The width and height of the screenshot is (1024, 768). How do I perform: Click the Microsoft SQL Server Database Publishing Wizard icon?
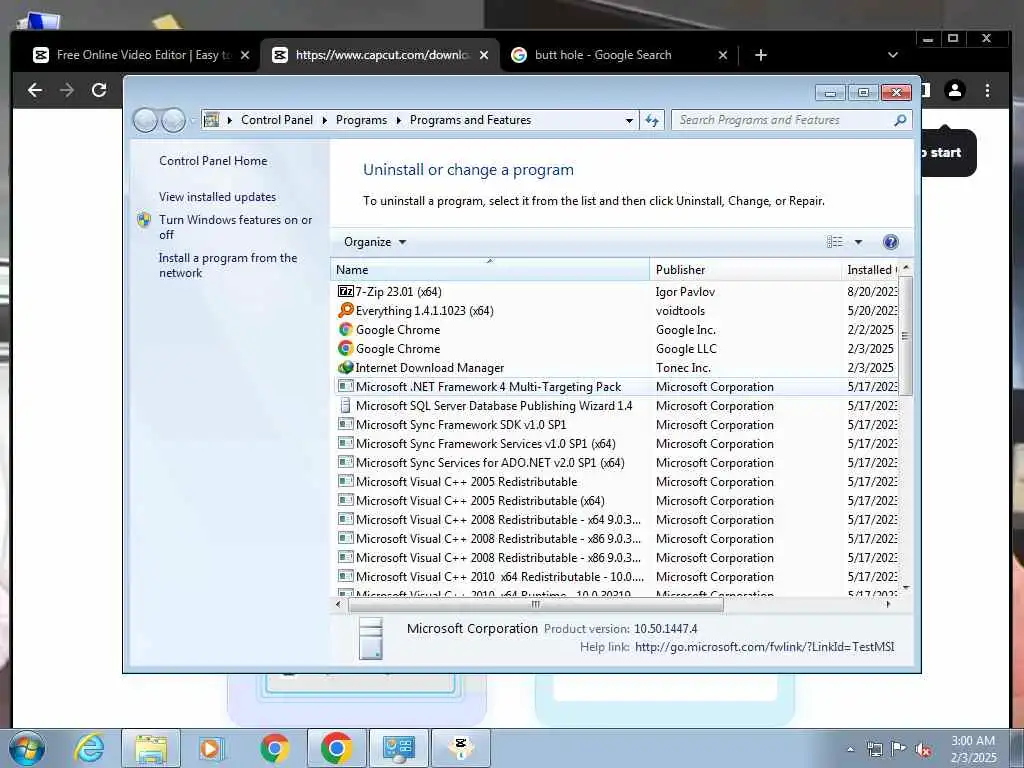pos(345,406)
